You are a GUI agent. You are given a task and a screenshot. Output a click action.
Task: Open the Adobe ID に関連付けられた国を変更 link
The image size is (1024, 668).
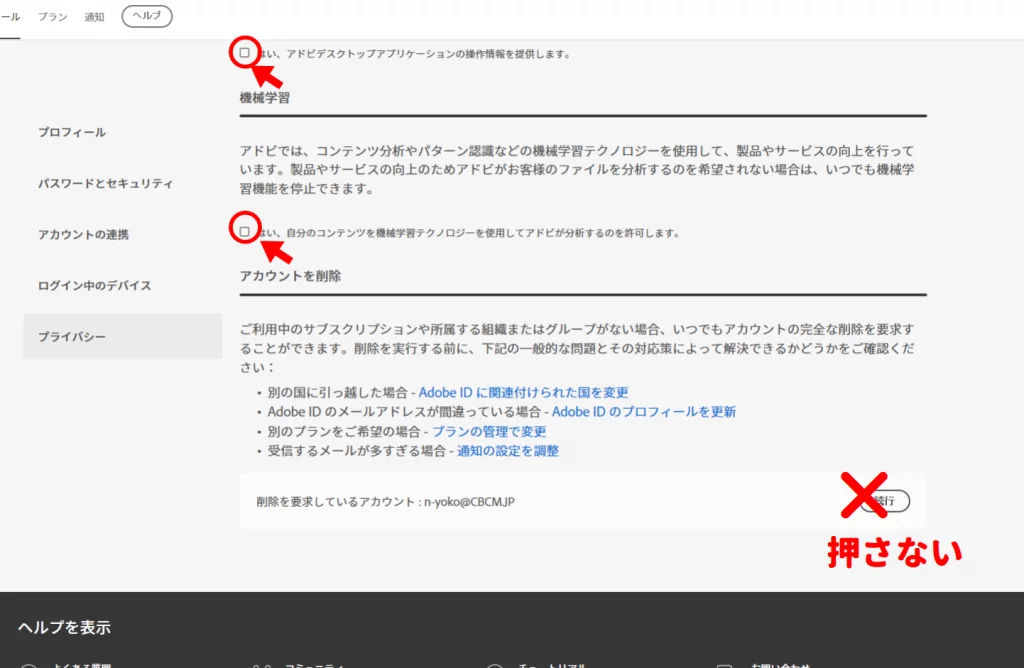(x=523, y=392)
